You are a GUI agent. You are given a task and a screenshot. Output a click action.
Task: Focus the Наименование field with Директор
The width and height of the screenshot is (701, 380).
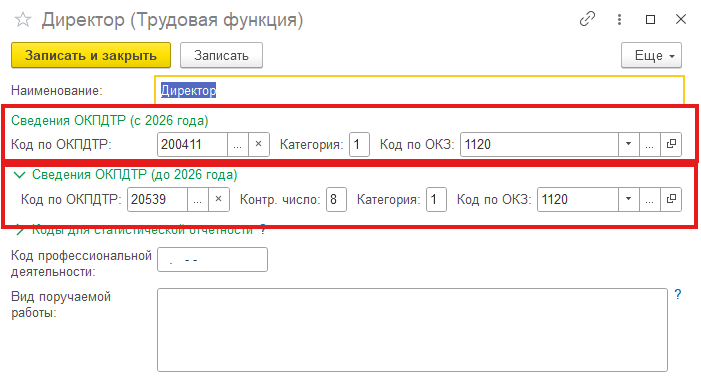(419, 90)
